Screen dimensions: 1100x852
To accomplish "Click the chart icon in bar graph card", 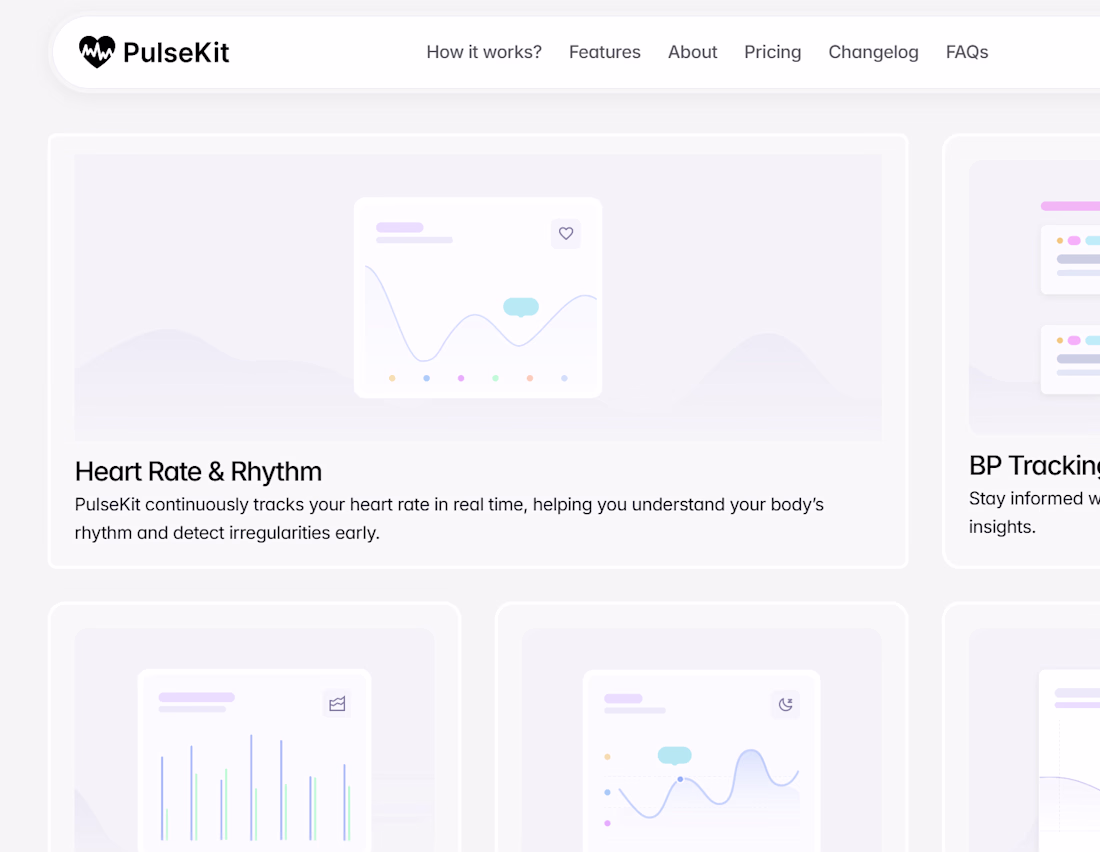I will pos(337,704).
